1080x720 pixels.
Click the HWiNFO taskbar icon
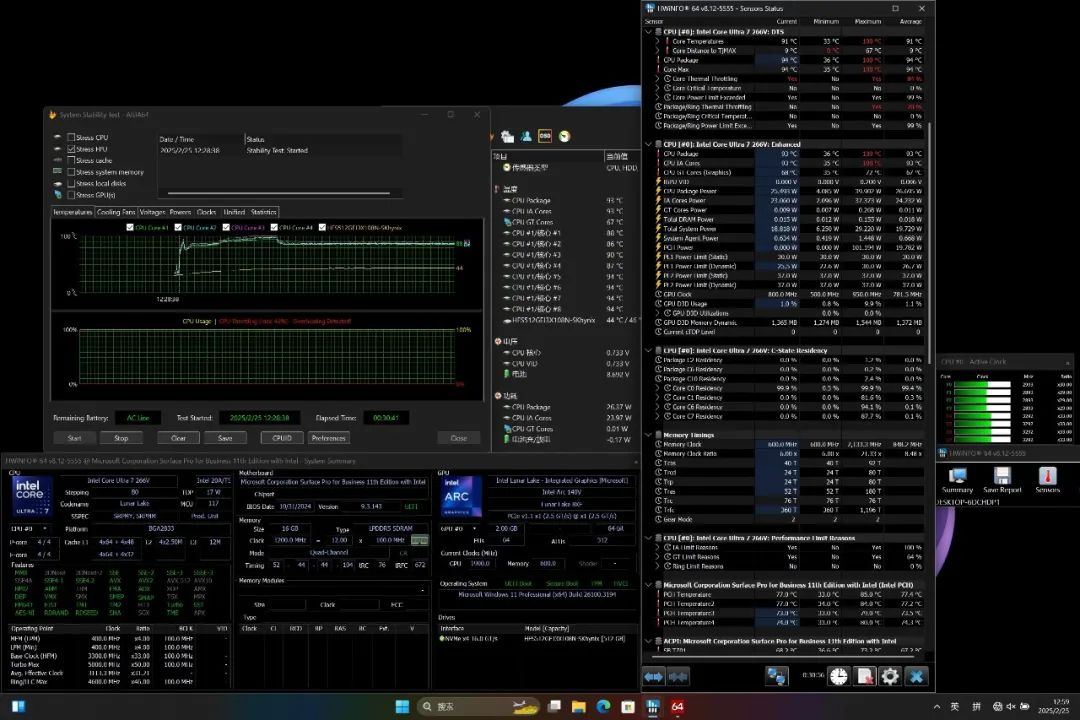[x=652, y=706]
